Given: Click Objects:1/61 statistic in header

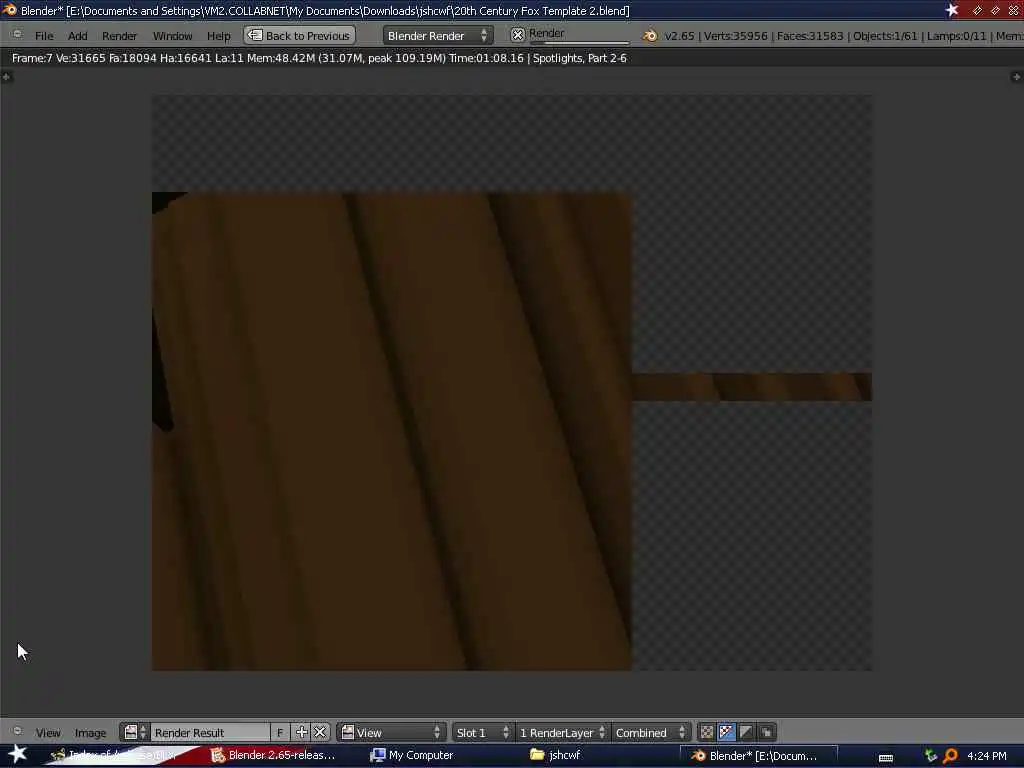Looking at the screenshot, I should coord(885,36).
